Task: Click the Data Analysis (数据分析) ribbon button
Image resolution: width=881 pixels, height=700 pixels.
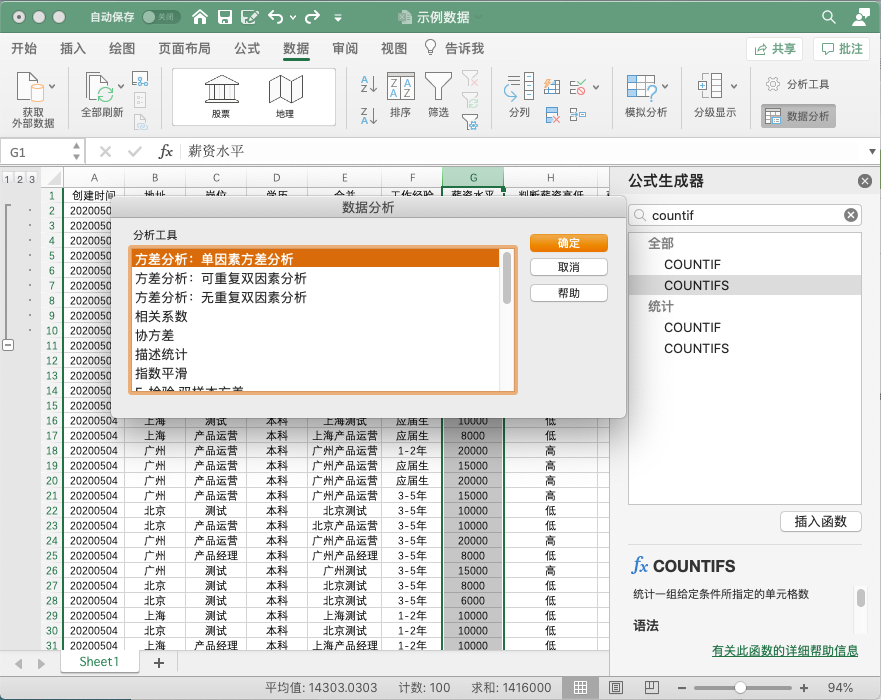Action: pos(797,116)
